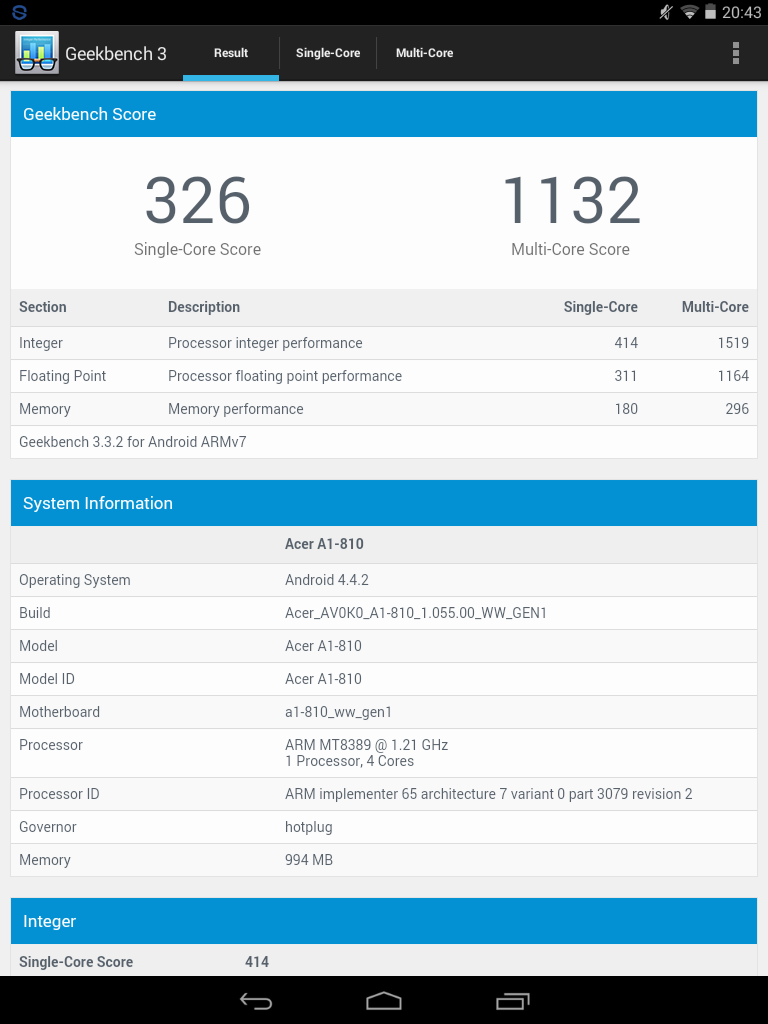Select the Floating Point row label
The image size is (768, 1024).
point(62,376)
